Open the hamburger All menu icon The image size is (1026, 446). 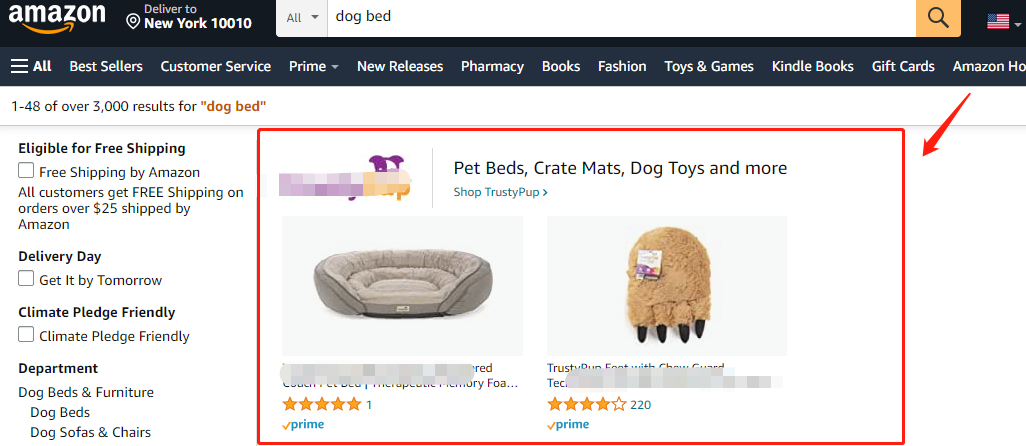(20, 66)
